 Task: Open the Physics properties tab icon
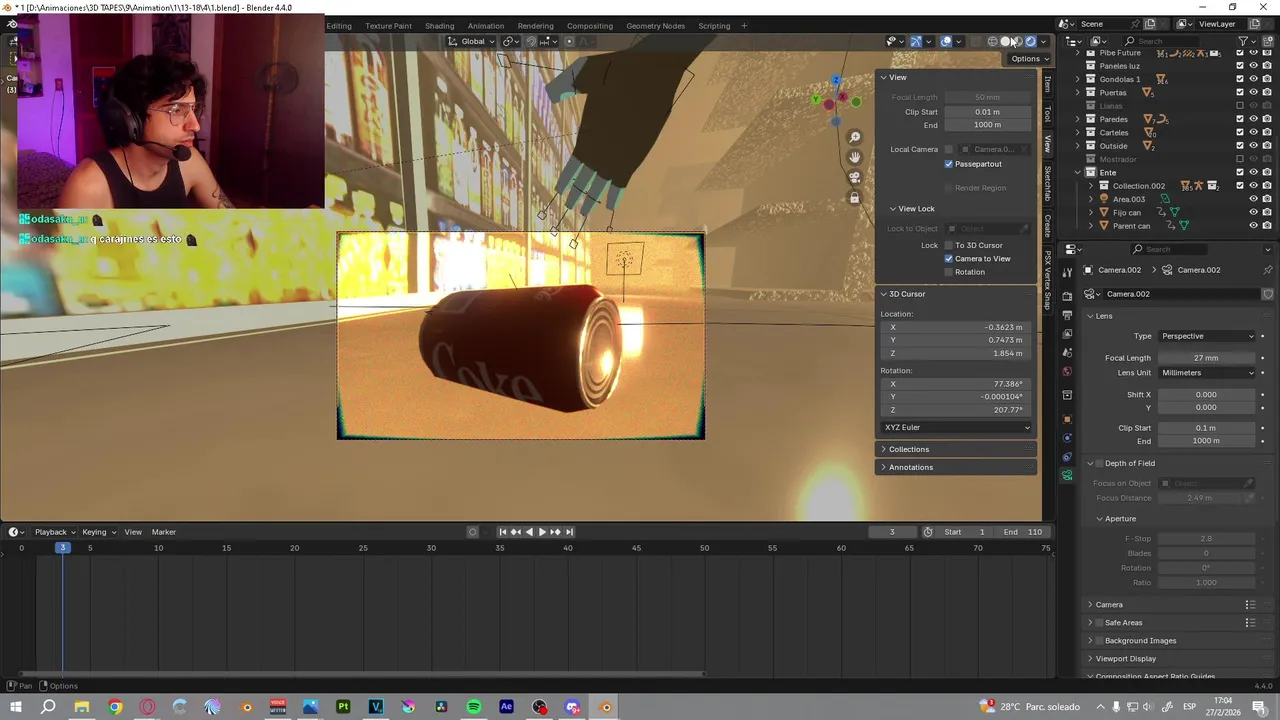coord(1067,438)
